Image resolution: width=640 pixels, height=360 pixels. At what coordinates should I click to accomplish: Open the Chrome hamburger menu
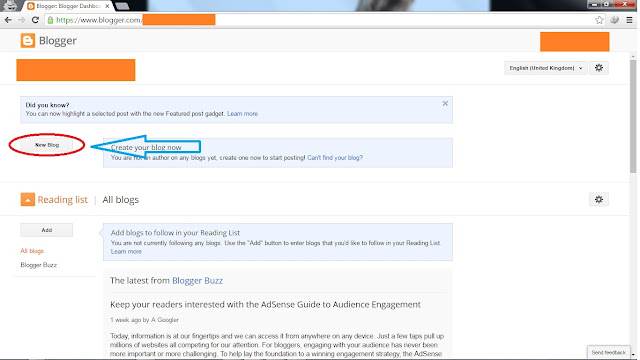[x=629, y=20]
